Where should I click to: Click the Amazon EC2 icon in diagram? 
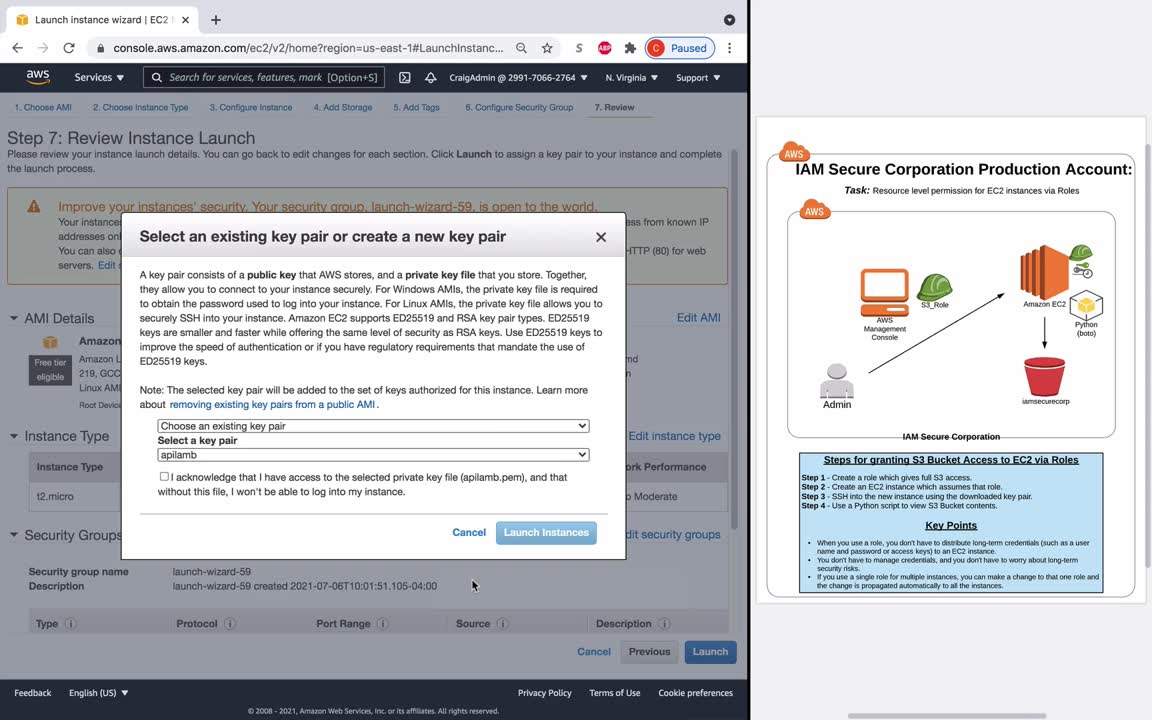click(x=1044, y=273)
